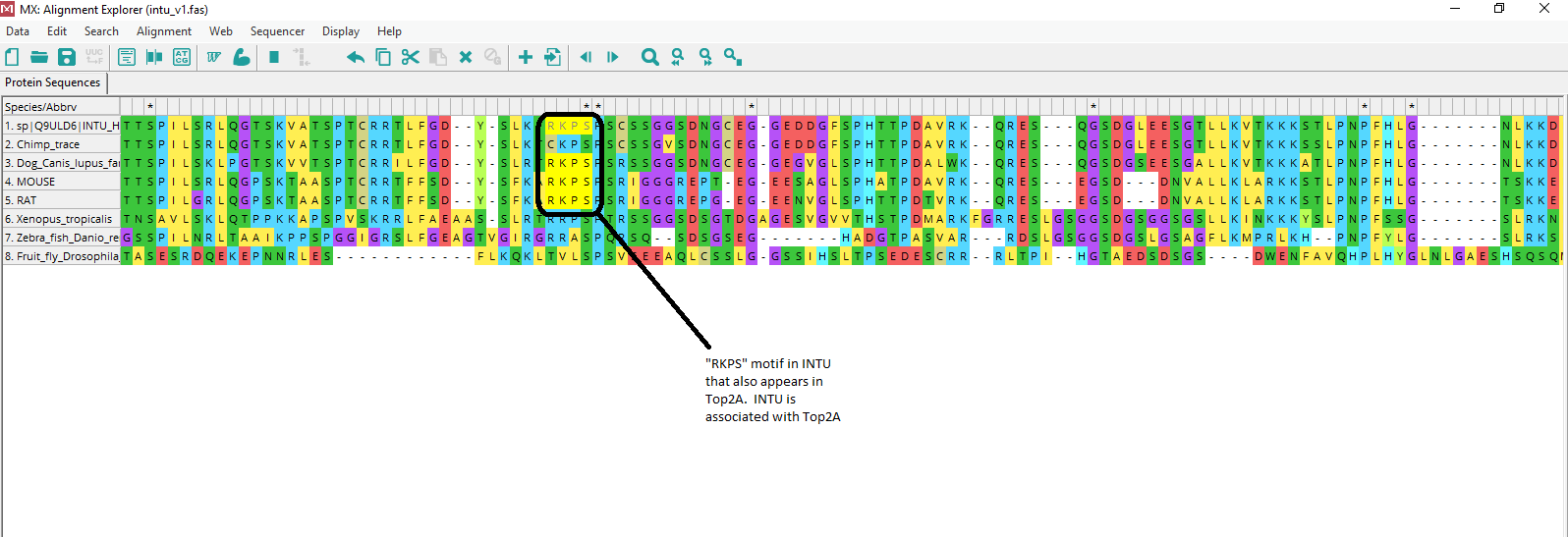Add a new sequence with the plus icon
The width and height of the screenshot is (1568, 537).
(526, 57)
